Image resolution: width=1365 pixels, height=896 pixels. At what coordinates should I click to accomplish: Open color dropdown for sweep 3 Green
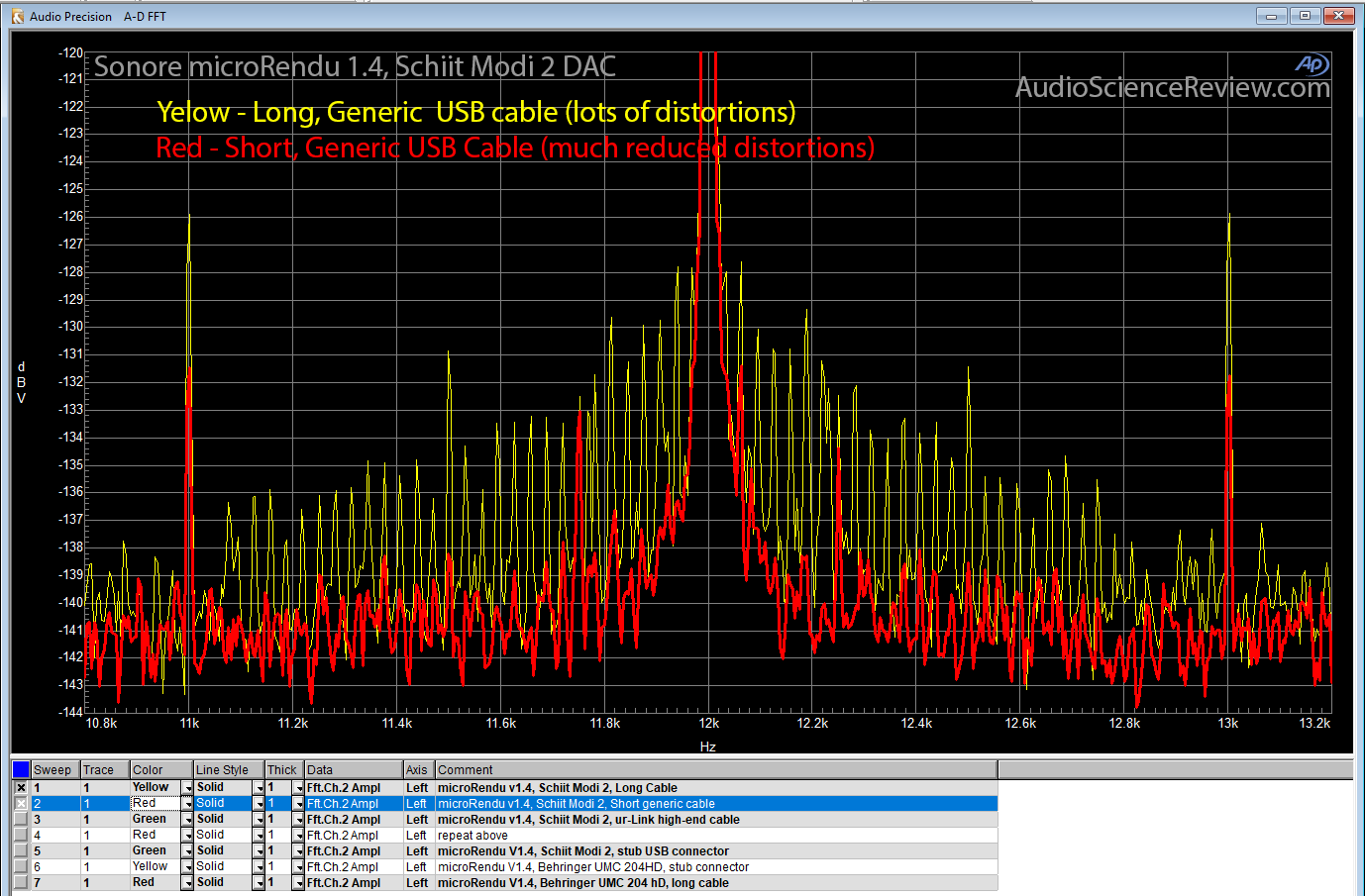(x=187, y=820)
